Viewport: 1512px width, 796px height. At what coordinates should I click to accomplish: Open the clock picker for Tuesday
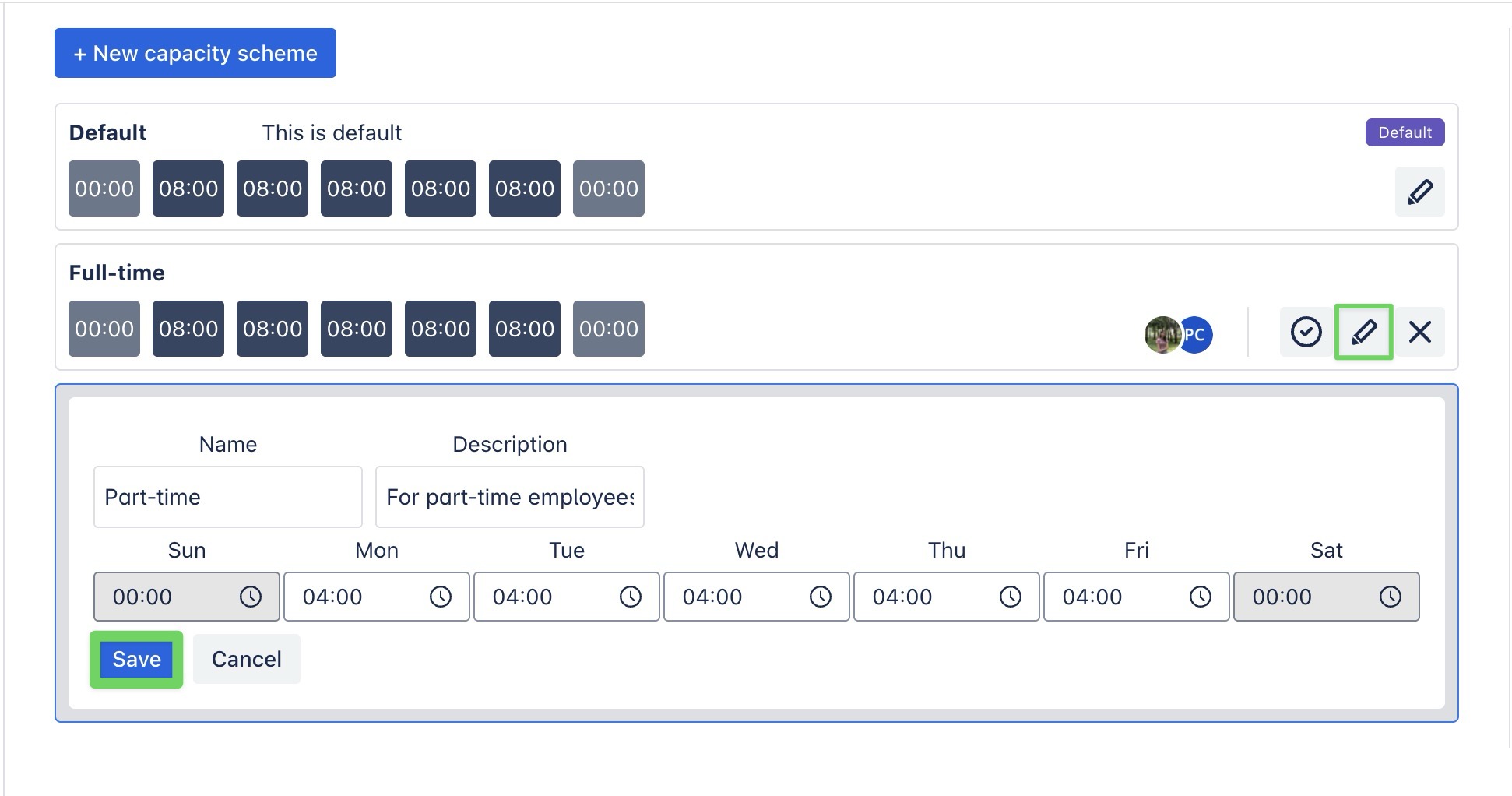tap(630, 597)
